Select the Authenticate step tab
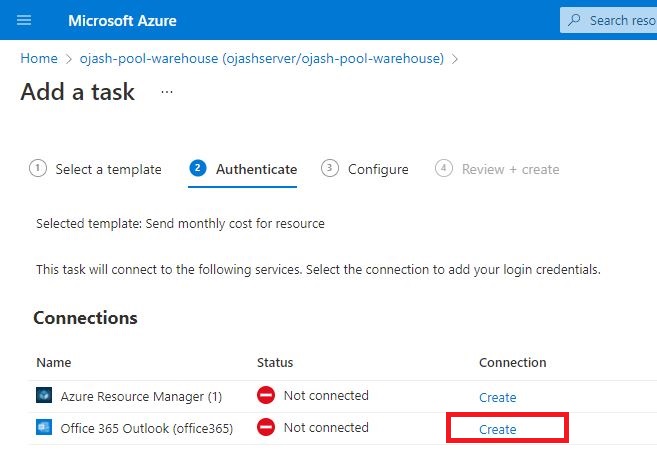657x469 pixels. (243, 169)
